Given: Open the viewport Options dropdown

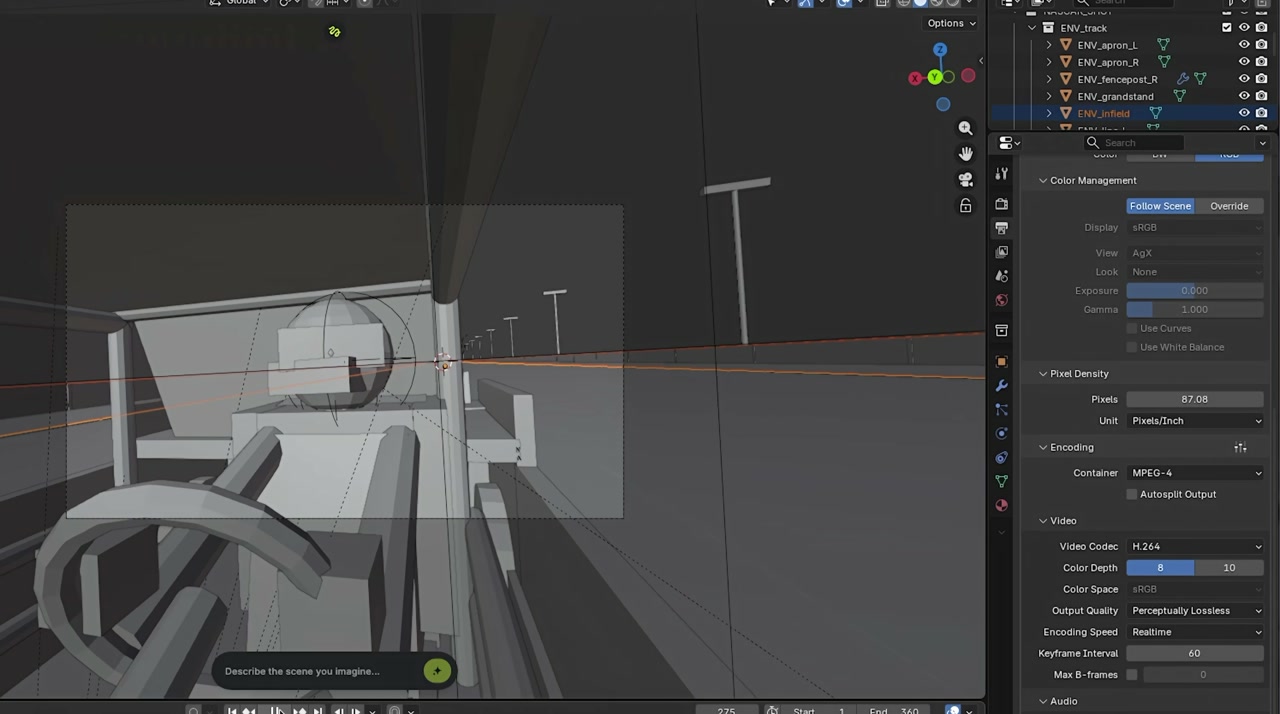Looking at the screenshot, I should coord(951,23).
